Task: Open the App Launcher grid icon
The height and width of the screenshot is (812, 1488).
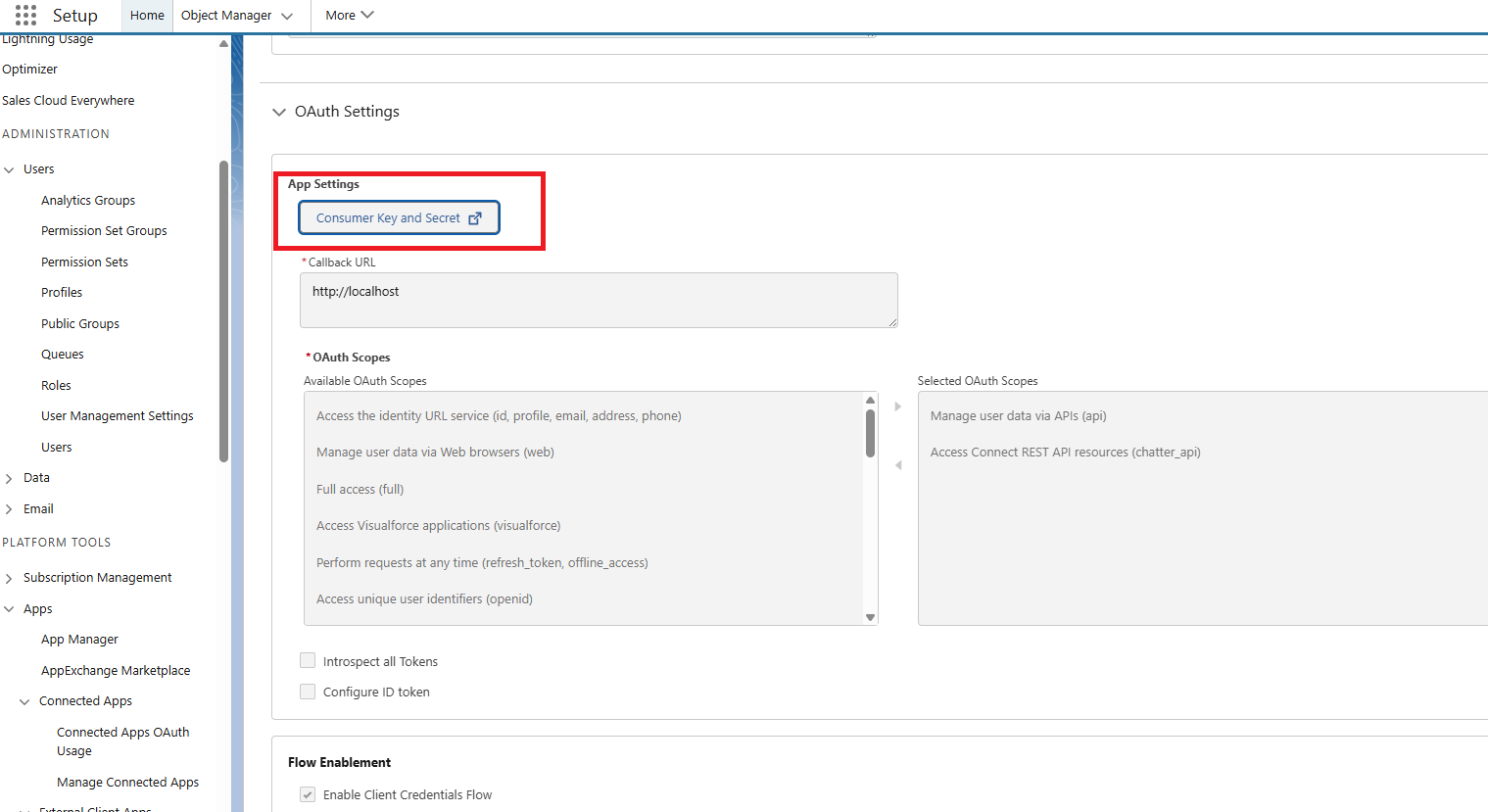Action: click(25, 15)
